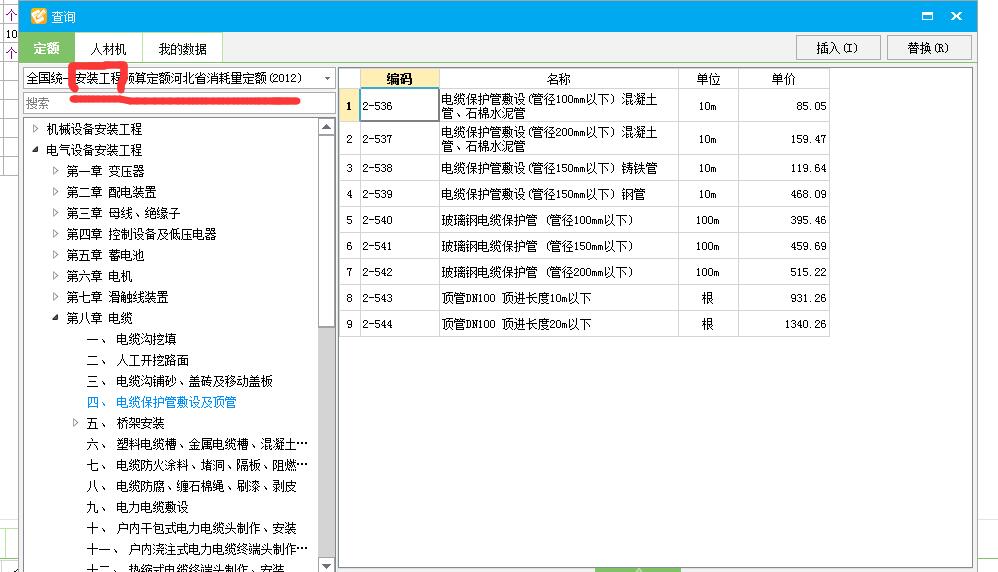The width and height of the screenshot is (998, 572).
Task: Collapse the 电气设备安装工程 node
Action: [36, 150]
